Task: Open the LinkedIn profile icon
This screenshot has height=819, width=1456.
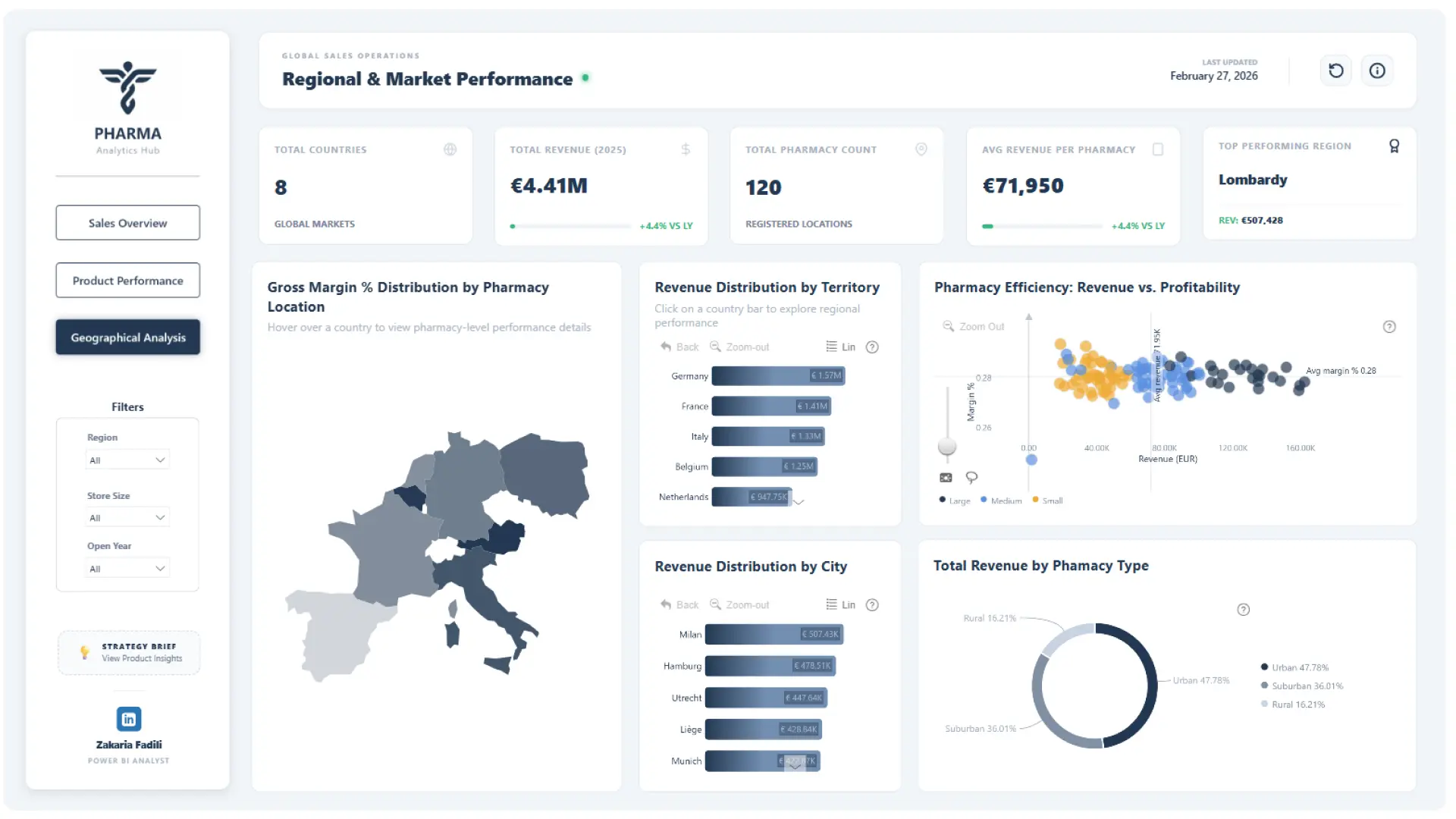Action: click(128, 719)
